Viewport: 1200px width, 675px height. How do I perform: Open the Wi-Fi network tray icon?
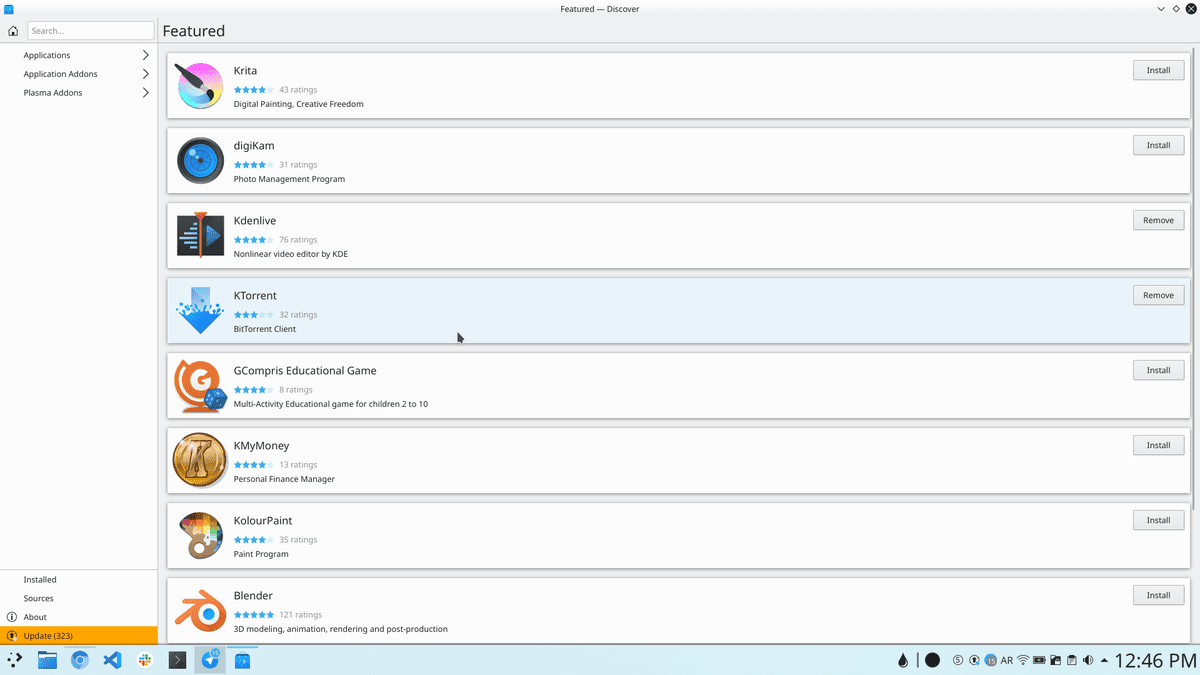tap(1023, 660)
